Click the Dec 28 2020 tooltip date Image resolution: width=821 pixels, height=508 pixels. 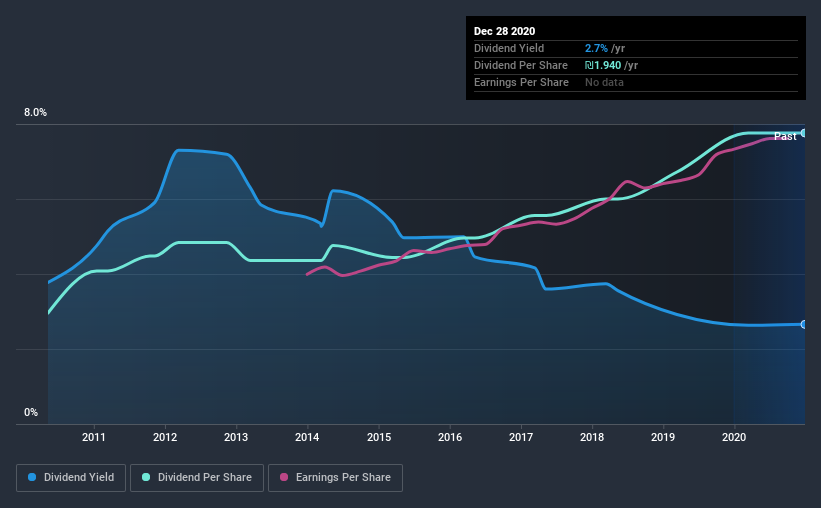tap(504, 31)
